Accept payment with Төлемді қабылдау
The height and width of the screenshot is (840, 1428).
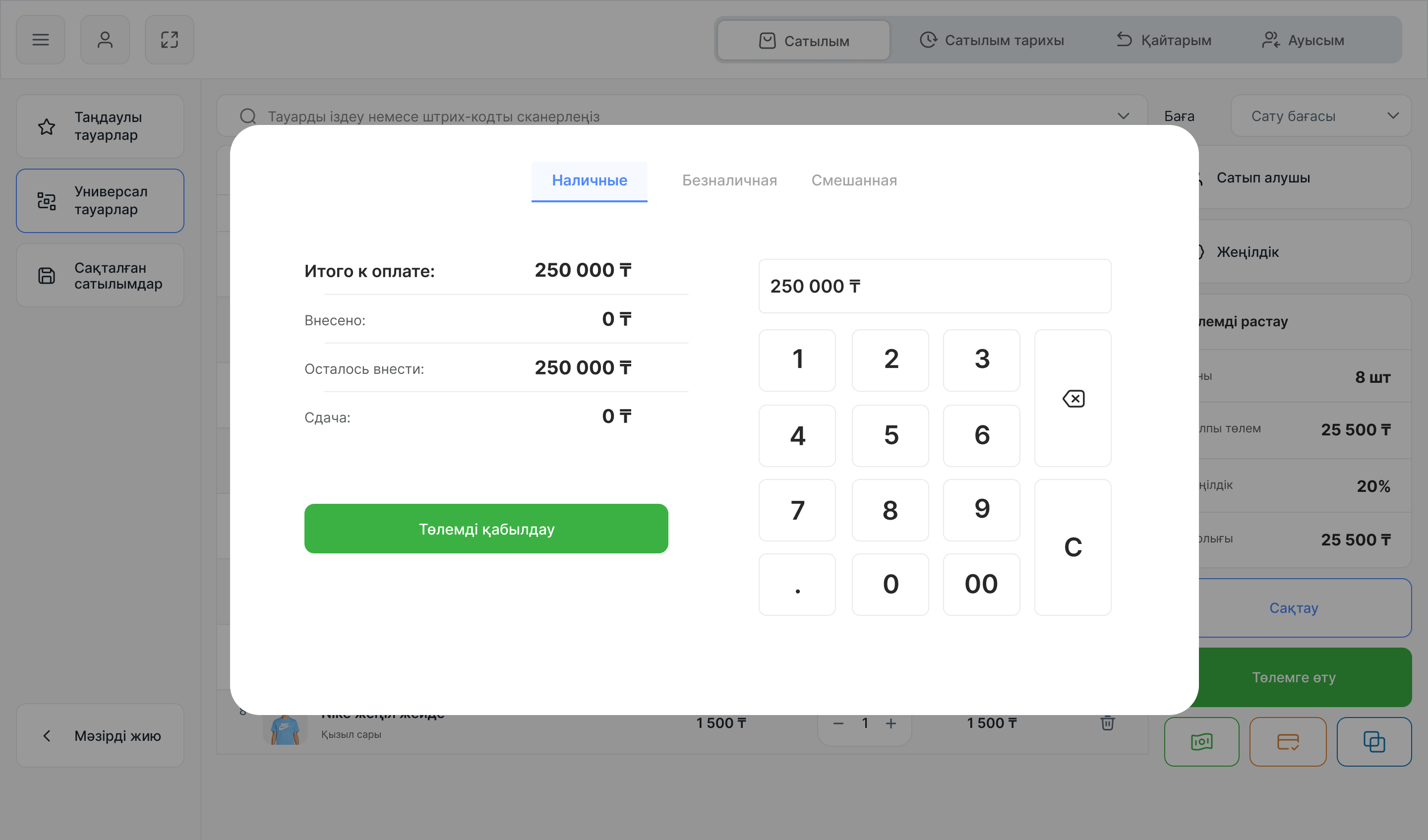pyautogui.click(x=486, y=529)
